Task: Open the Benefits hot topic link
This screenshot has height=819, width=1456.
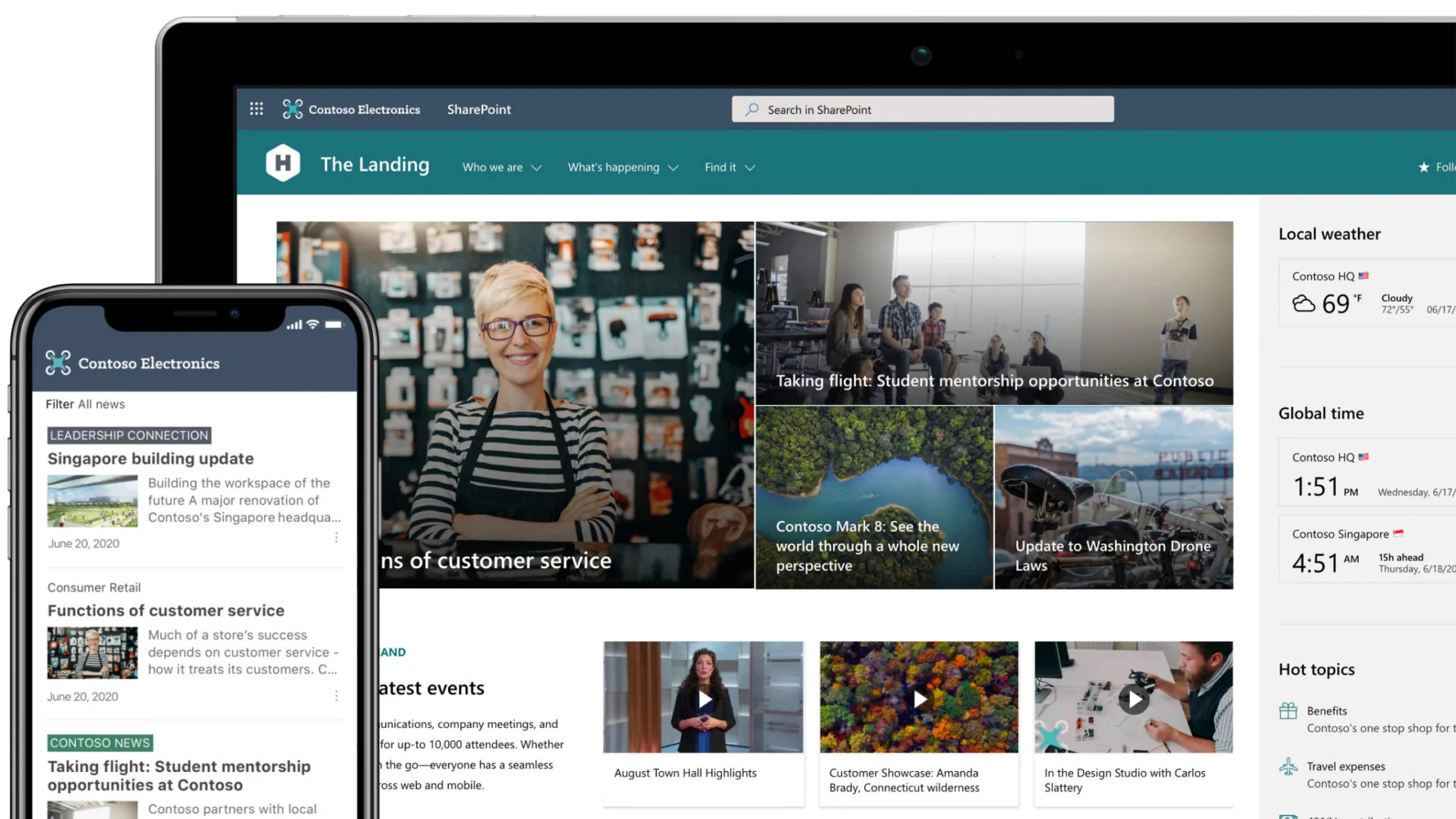Action: [1327, 711]
